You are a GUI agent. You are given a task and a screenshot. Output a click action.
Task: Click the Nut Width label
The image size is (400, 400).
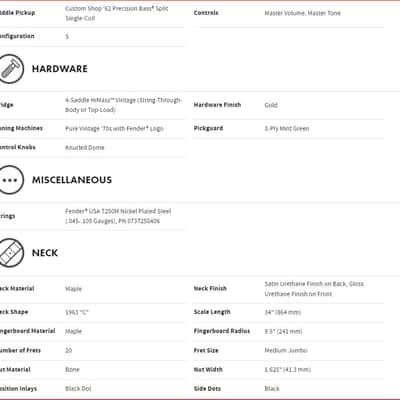click(208, 369)
